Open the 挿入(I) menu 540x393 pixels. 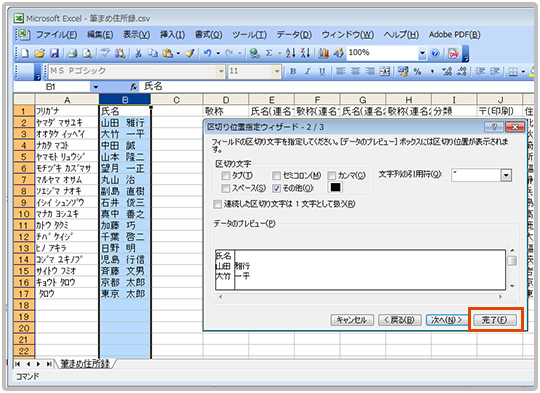pyautogui.click(x=172, y=35)
